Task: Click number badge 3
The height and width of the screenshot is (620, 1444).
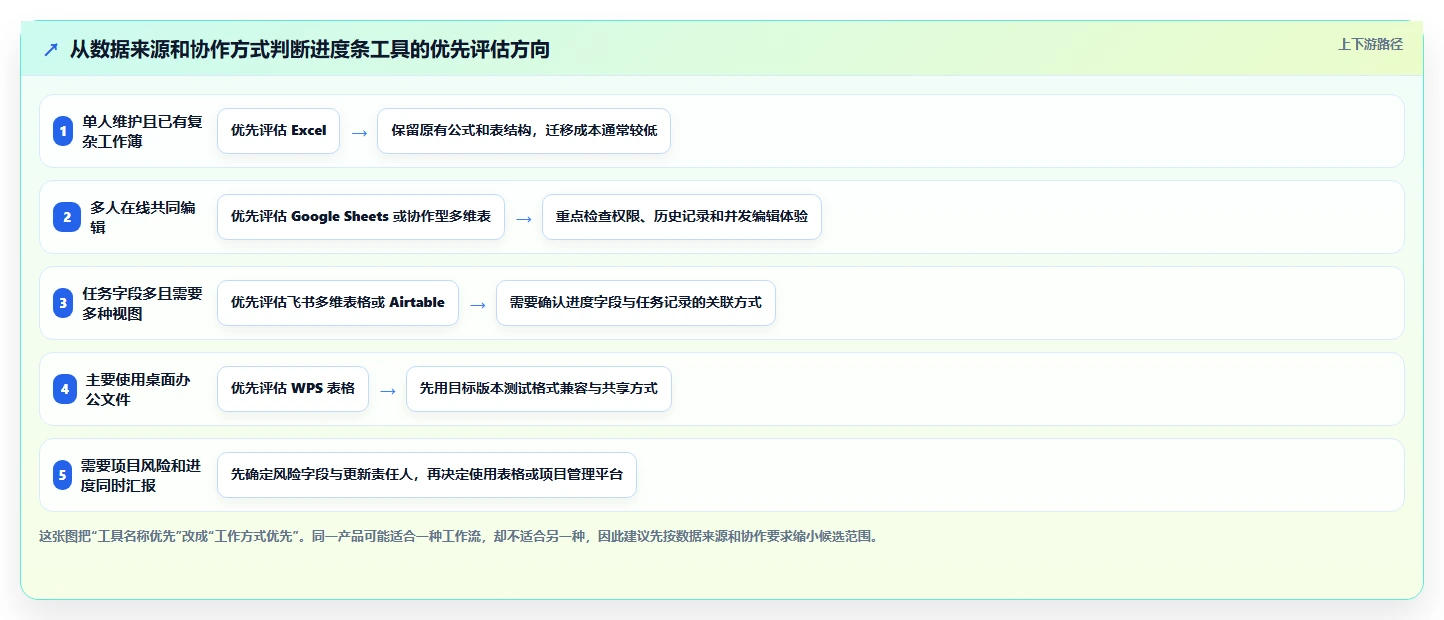Action: point(63,303)
